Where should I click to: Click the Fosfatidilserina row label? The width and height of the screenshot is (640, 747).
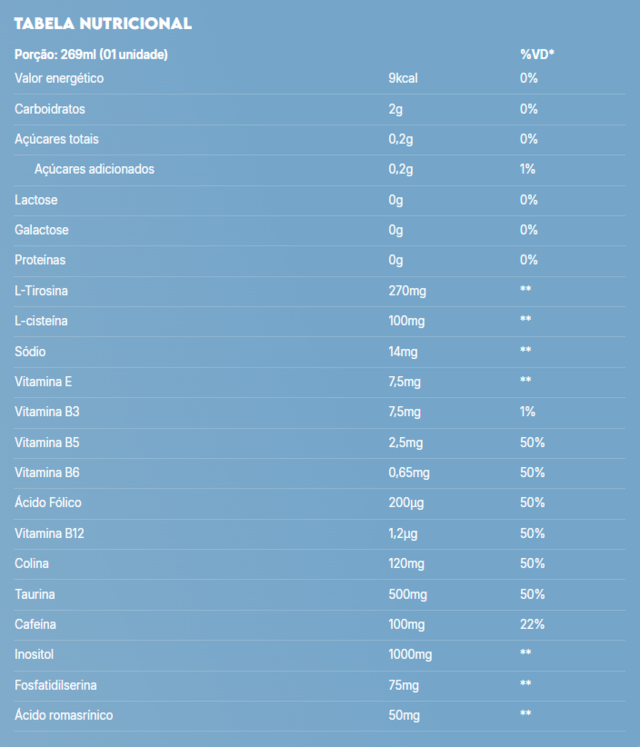55,686
